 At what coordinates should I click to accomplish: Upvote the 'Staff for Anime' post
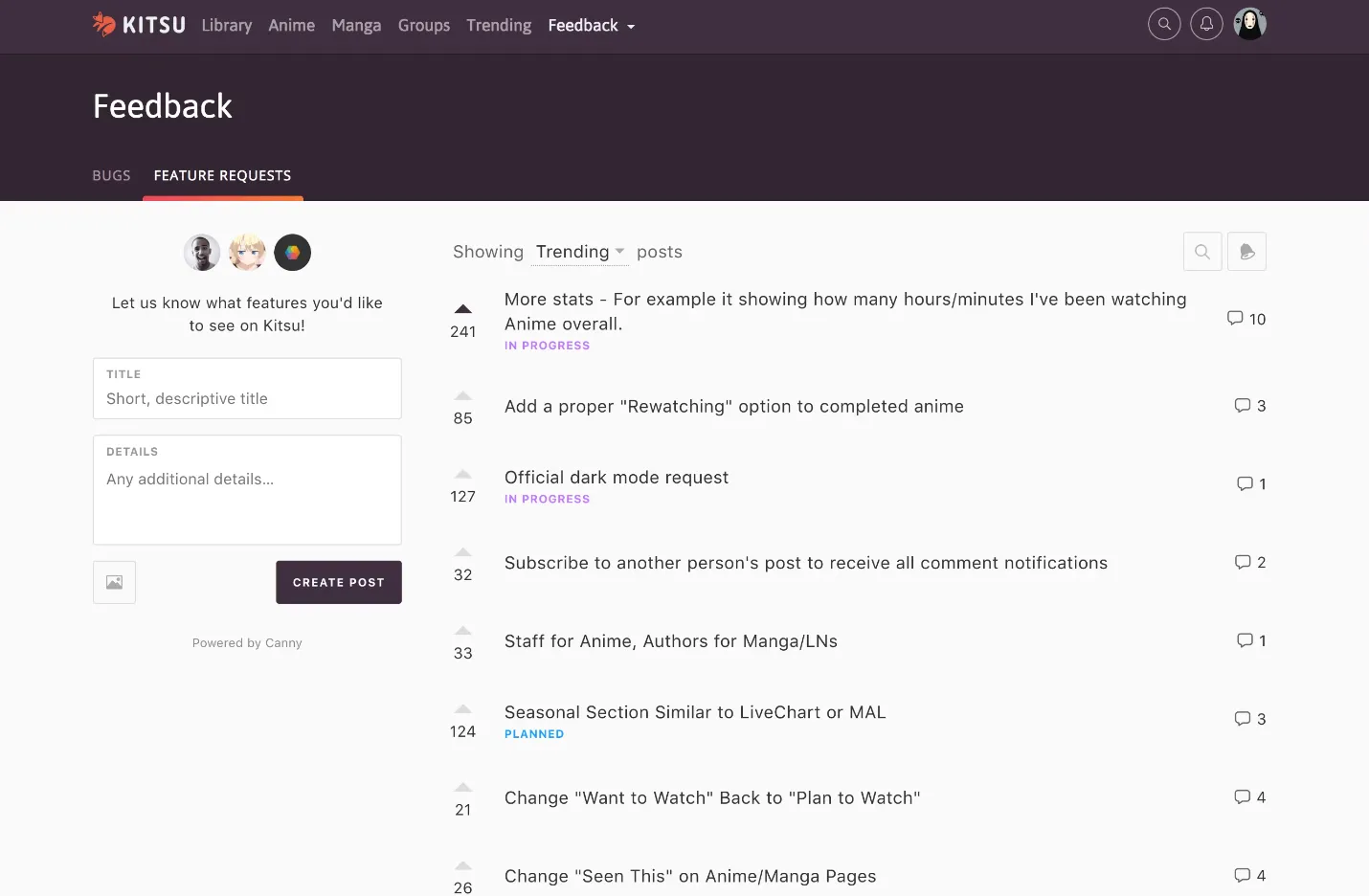click(463, 631)
